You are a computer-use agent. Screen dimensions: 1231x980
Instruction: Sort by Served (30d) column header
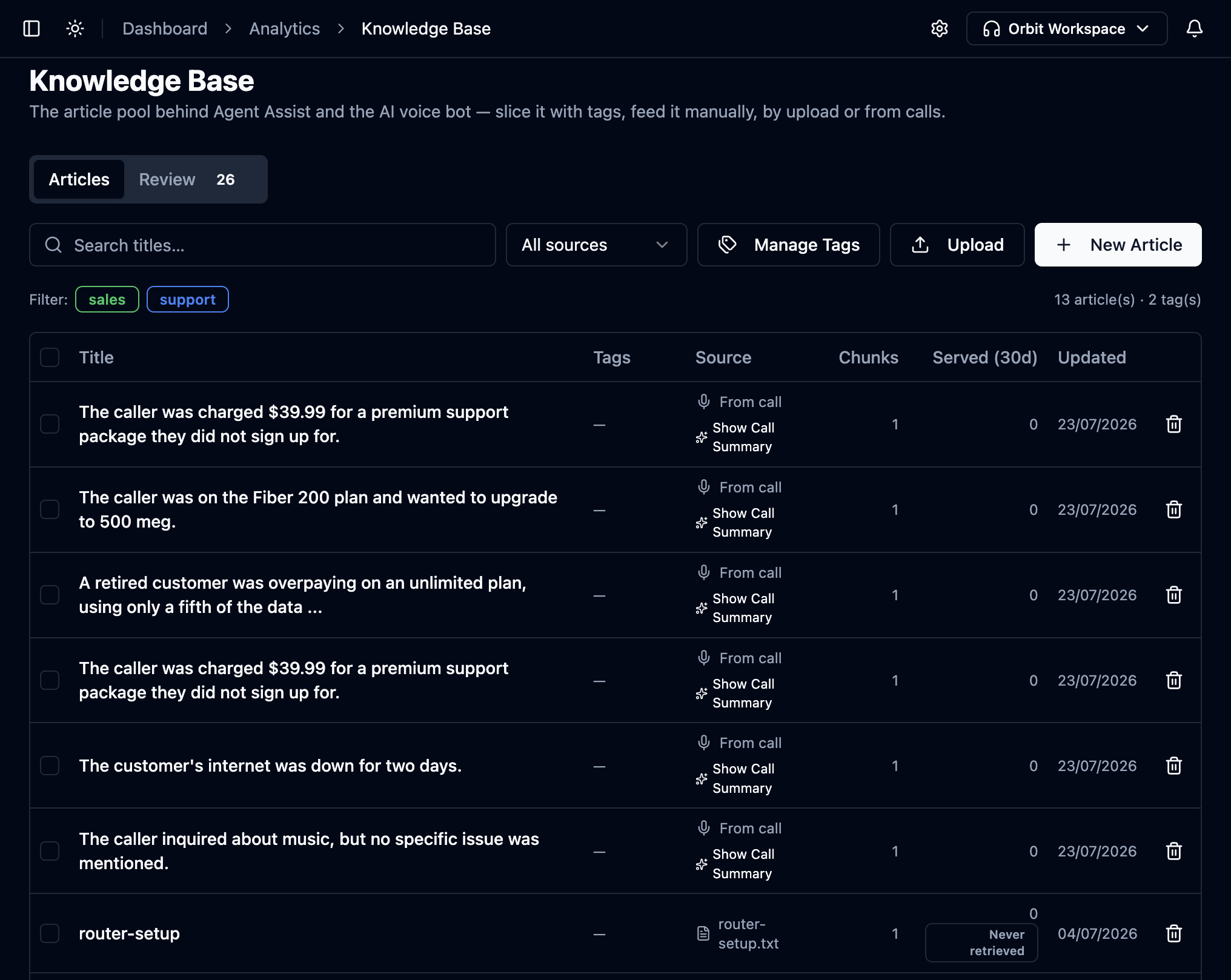pos(985,357)
